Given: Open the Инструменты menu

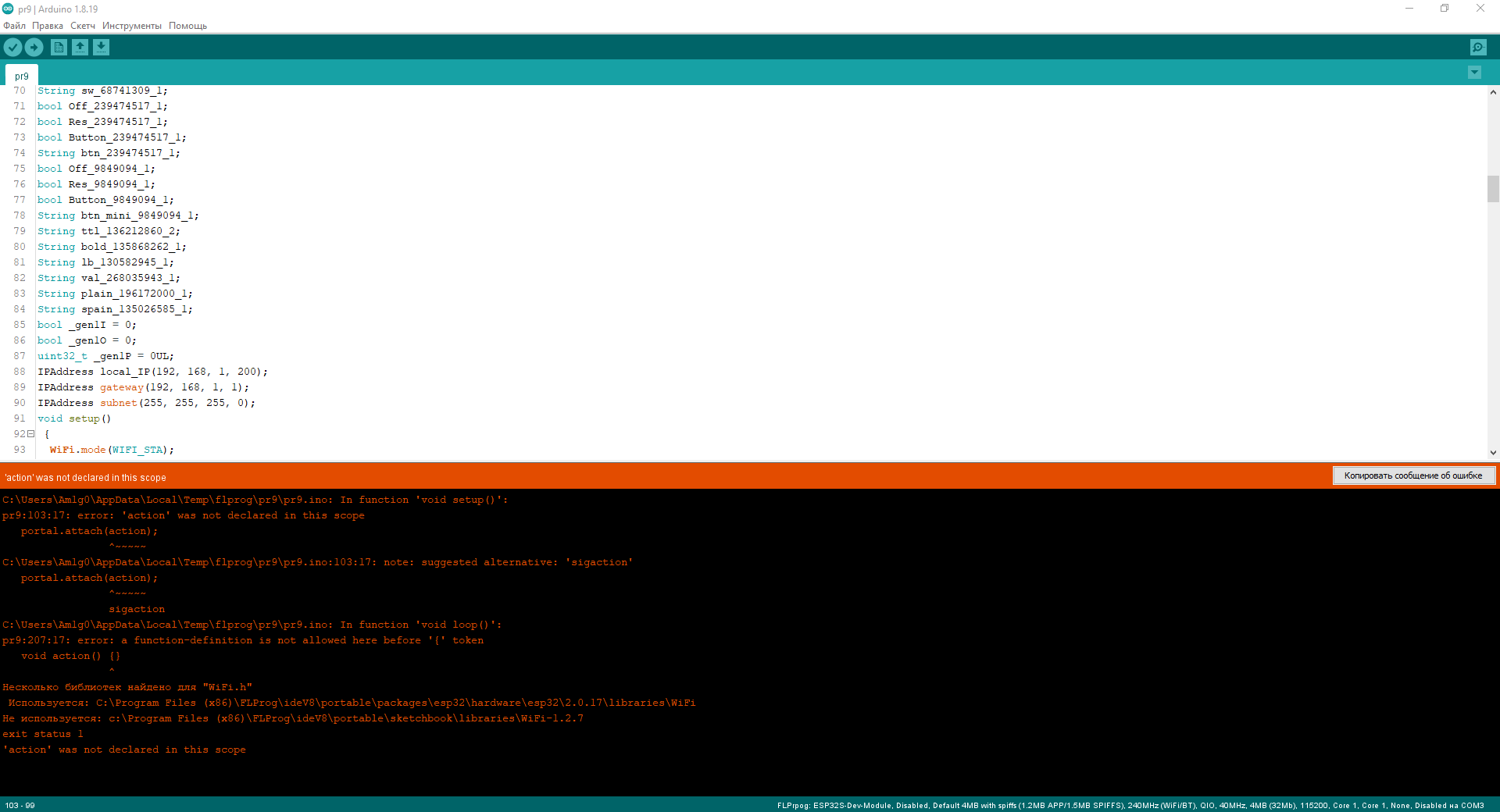Looking at the screenshot, I should tap(132, 26).
